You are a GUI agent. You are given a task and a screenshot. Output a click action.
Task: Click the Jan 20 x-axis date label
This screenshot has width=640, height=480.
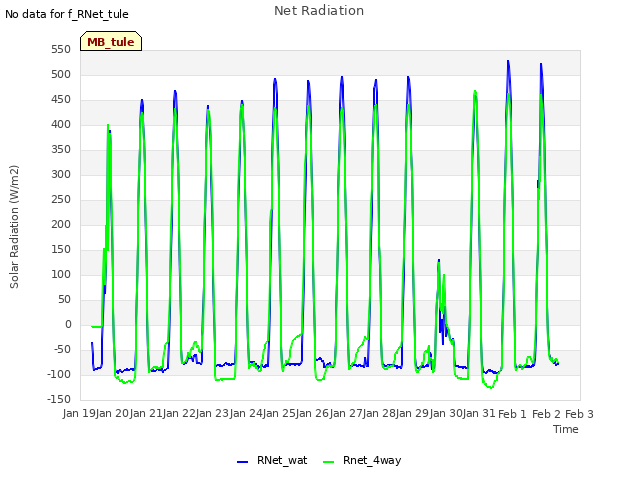[x=113, y=414]
